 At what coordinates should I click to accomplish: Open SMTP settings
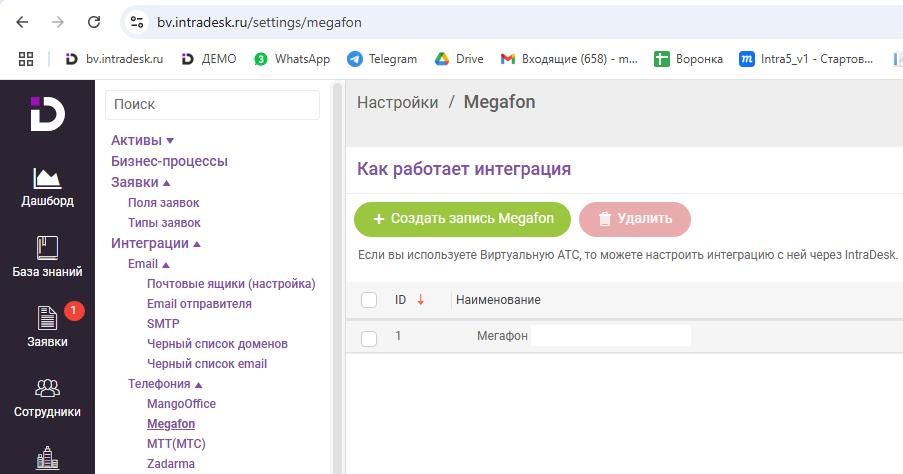pos(163,324)
